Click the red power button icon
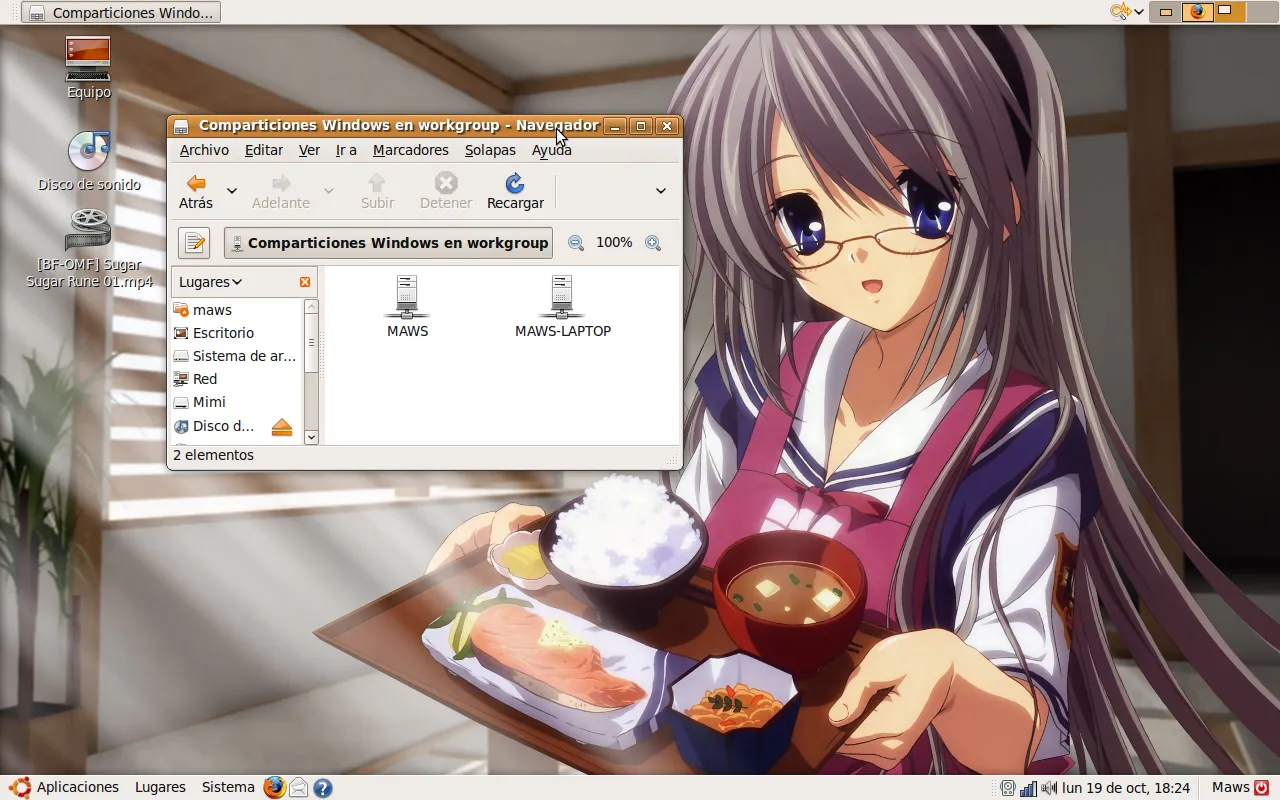 click(1262, 788)
